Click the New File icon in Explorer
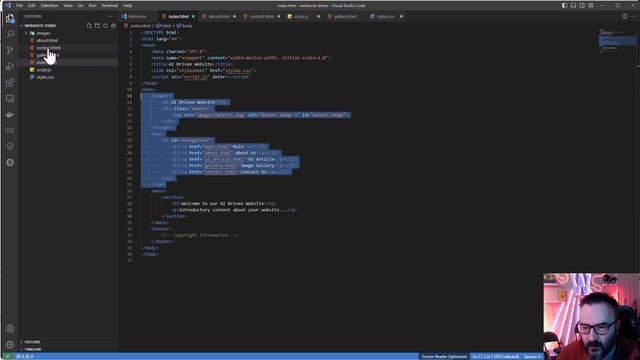 point(89,26)
